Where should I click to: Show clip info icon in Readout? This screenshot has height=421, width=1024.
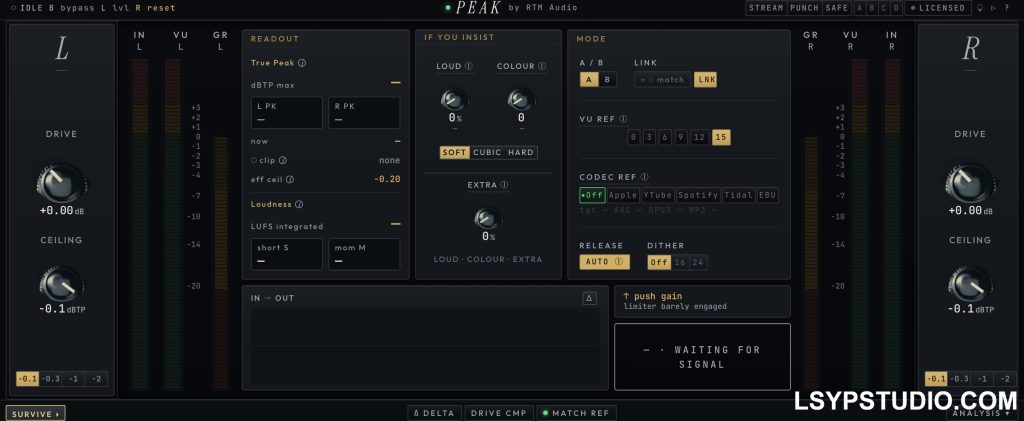(x=283, y=160)
